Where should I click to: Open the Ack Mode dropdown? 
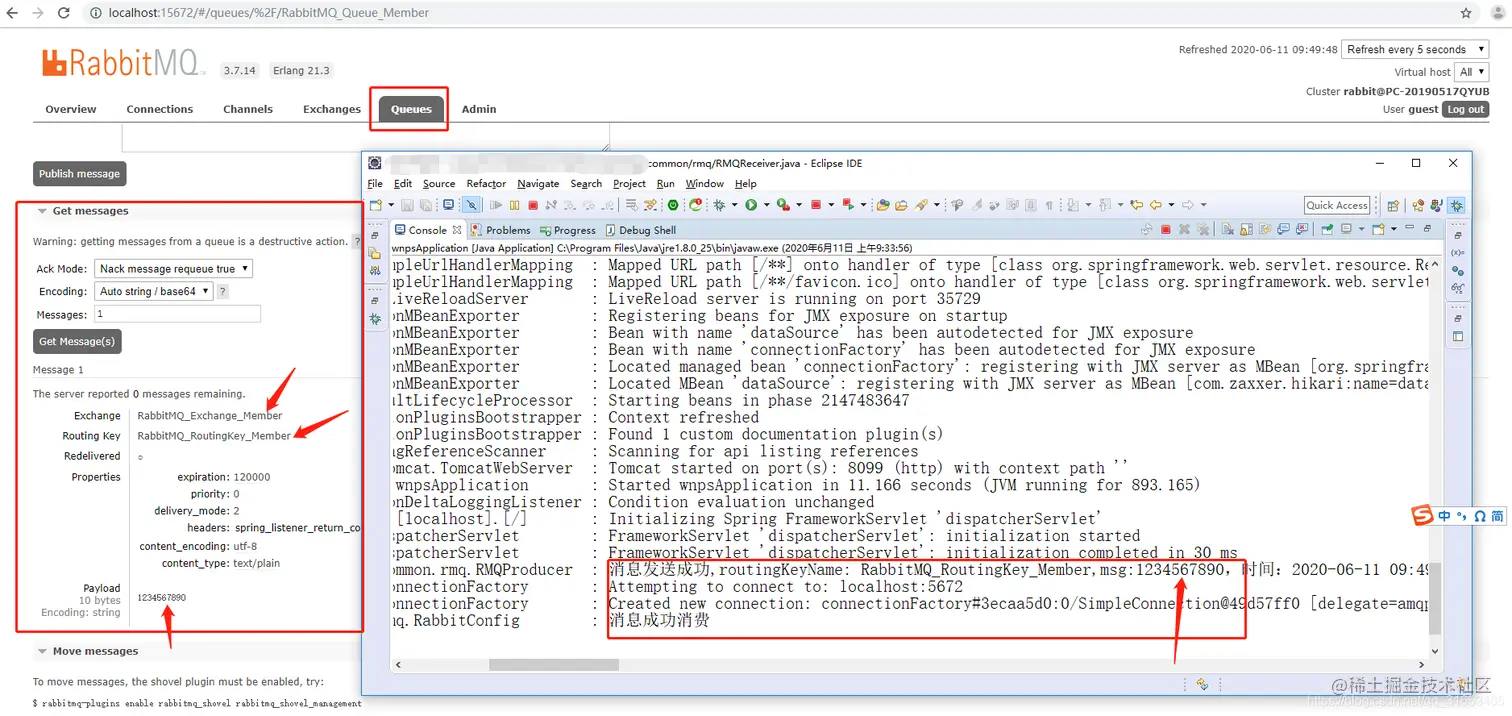tap(173, 269)
